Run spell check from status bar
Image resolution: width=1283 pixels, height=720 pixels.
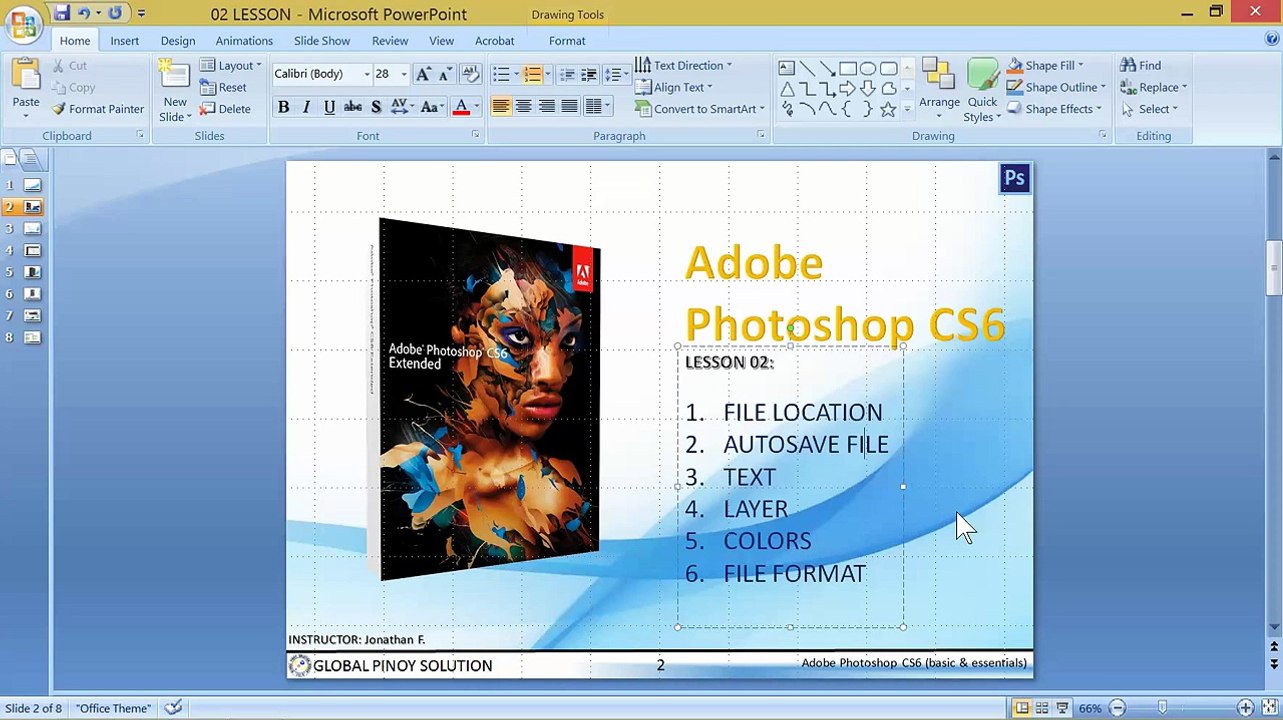click(x=173, y=708)
